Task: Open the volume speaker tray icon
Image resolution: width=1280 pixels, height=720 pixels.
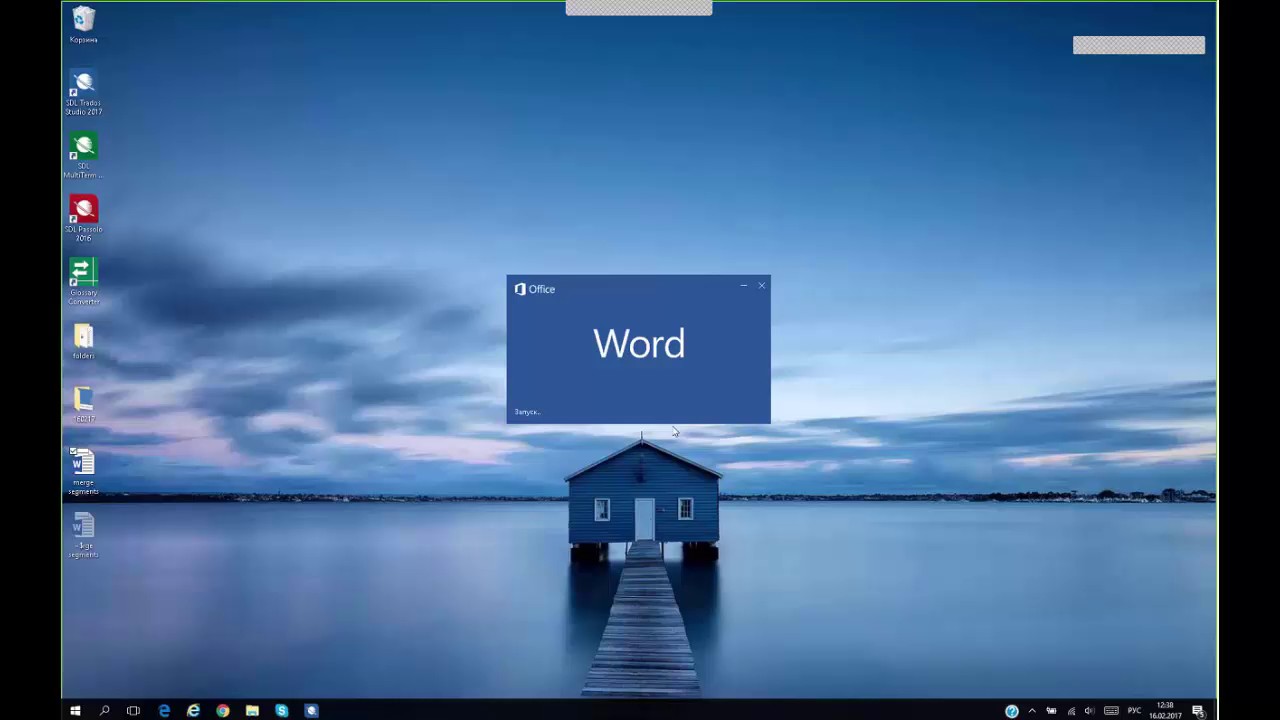Action: 1089,711
